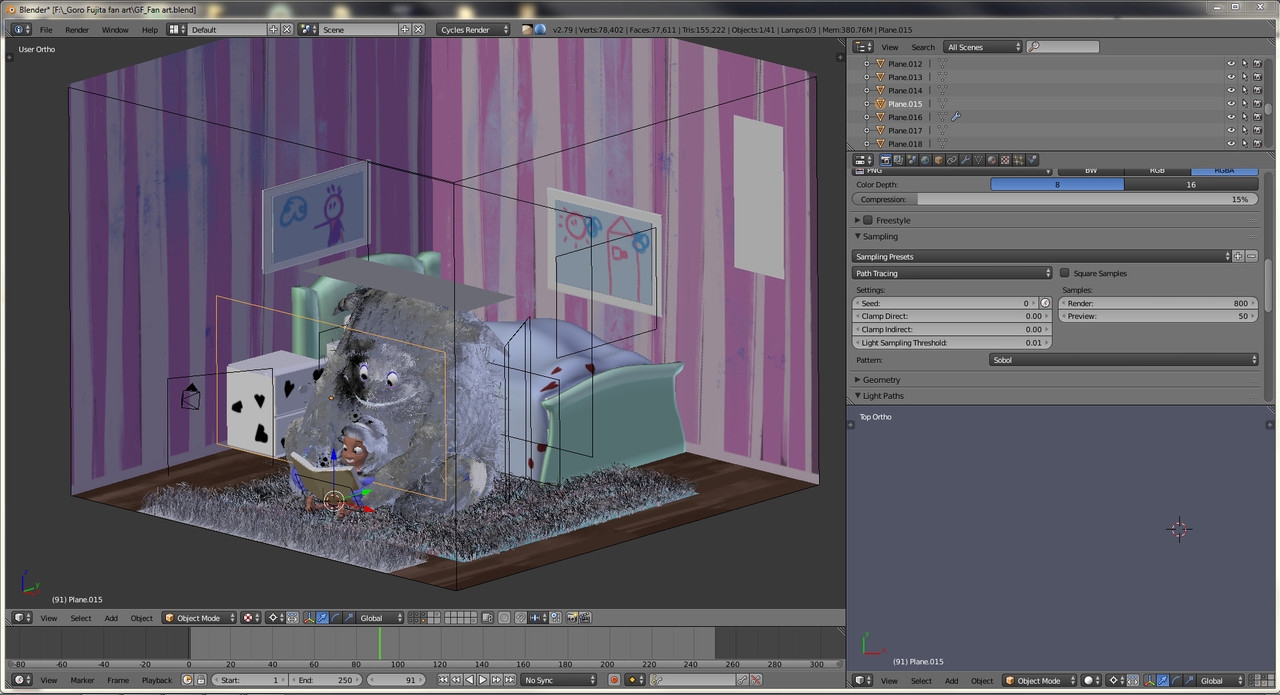Open the Particles properties tab
The image size is (1280, 695).
coord(1018,160)
